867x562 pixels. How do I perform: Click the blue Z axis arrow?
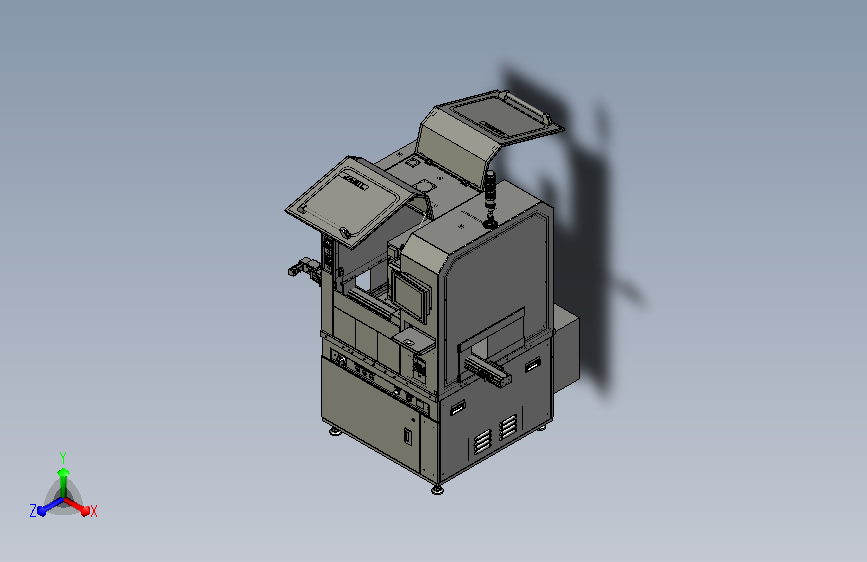[50, 507]
